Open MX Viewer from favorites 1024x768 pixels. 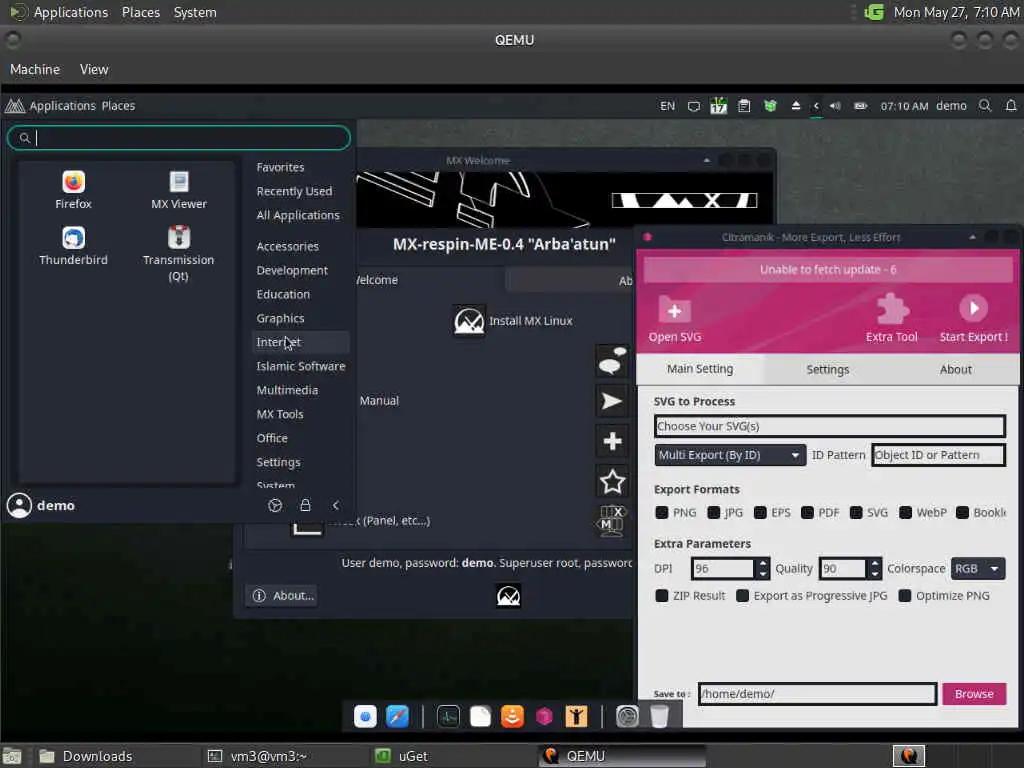click(178, 190)
